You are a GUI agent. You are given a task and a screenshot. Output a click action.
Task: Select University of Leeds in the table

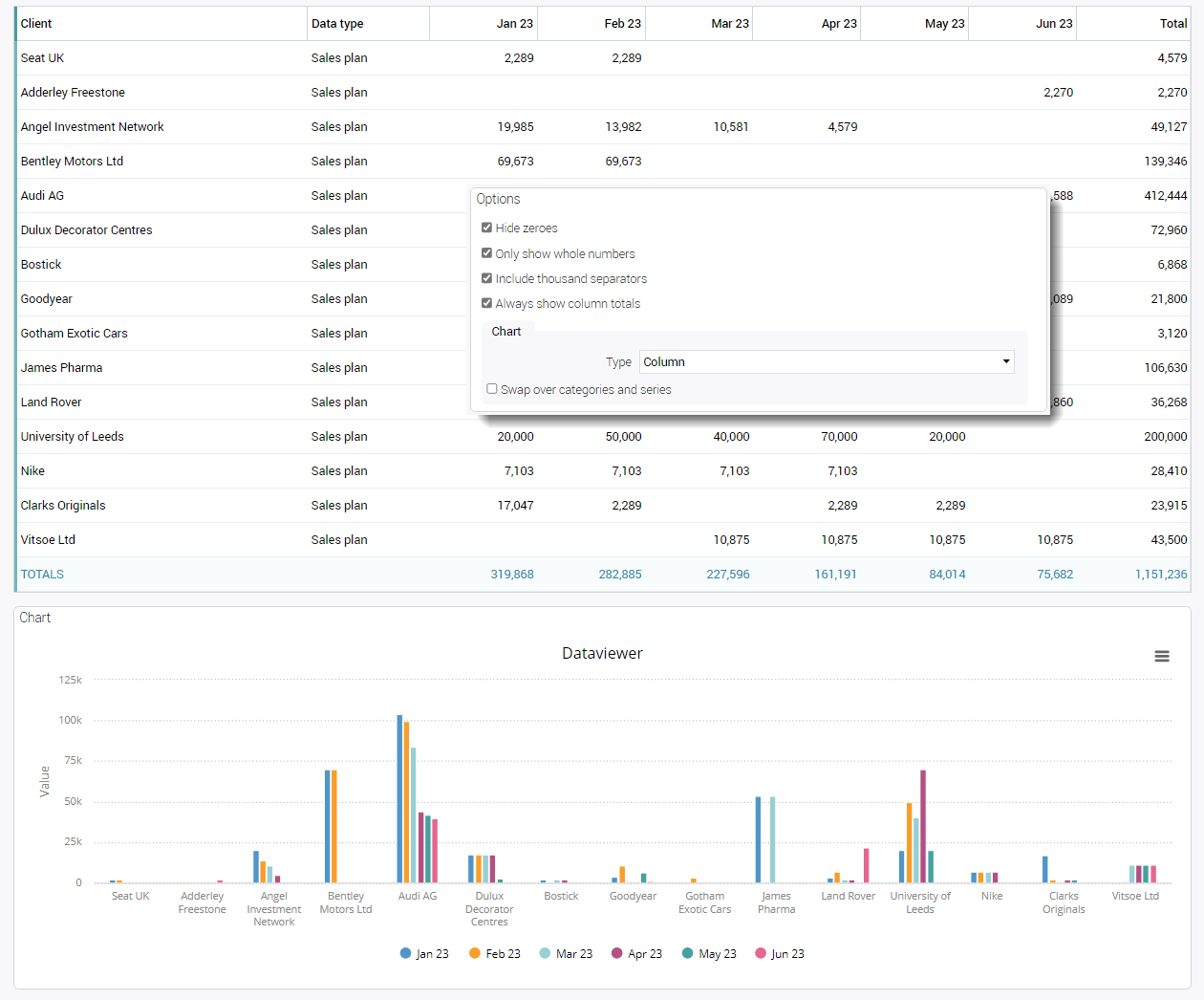[x=72, y=437]
